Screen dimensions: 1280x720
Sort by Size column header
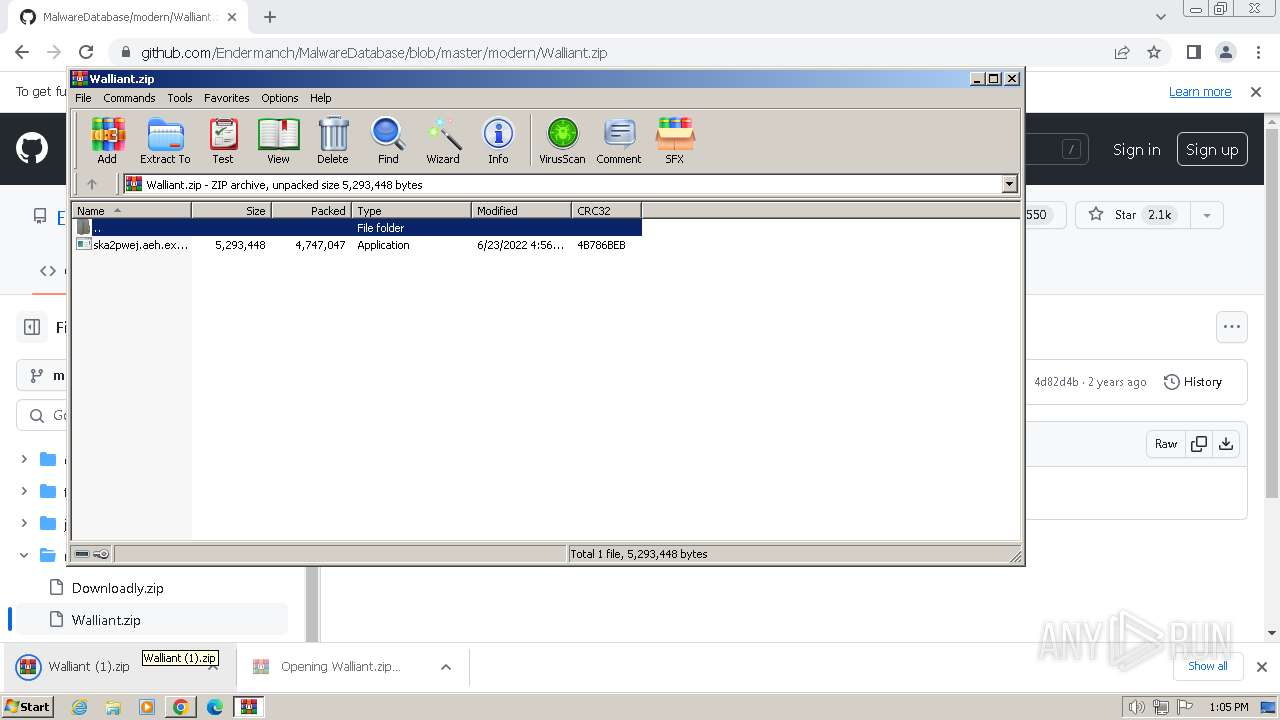[231, 210]
